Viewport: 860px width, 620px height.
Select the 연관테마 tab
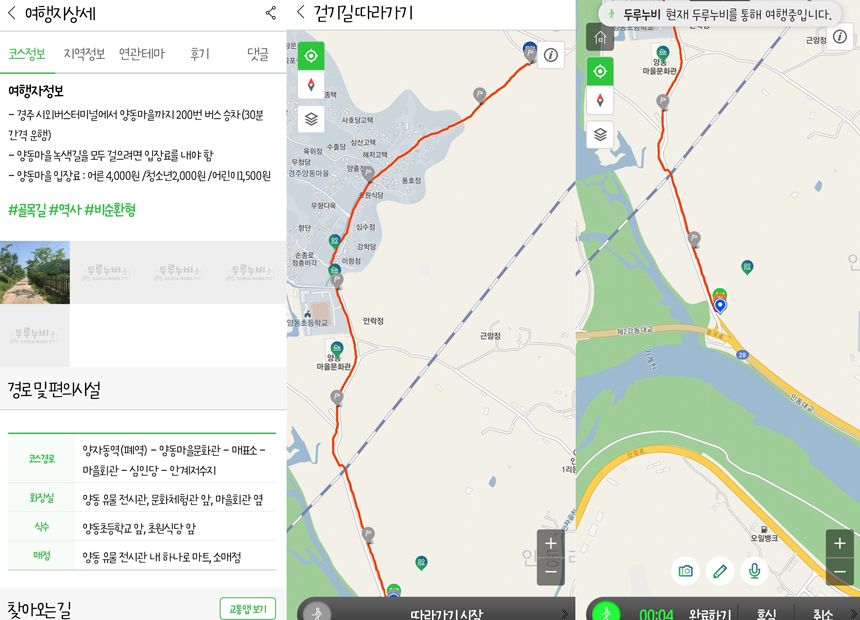[x=141, y=54]
